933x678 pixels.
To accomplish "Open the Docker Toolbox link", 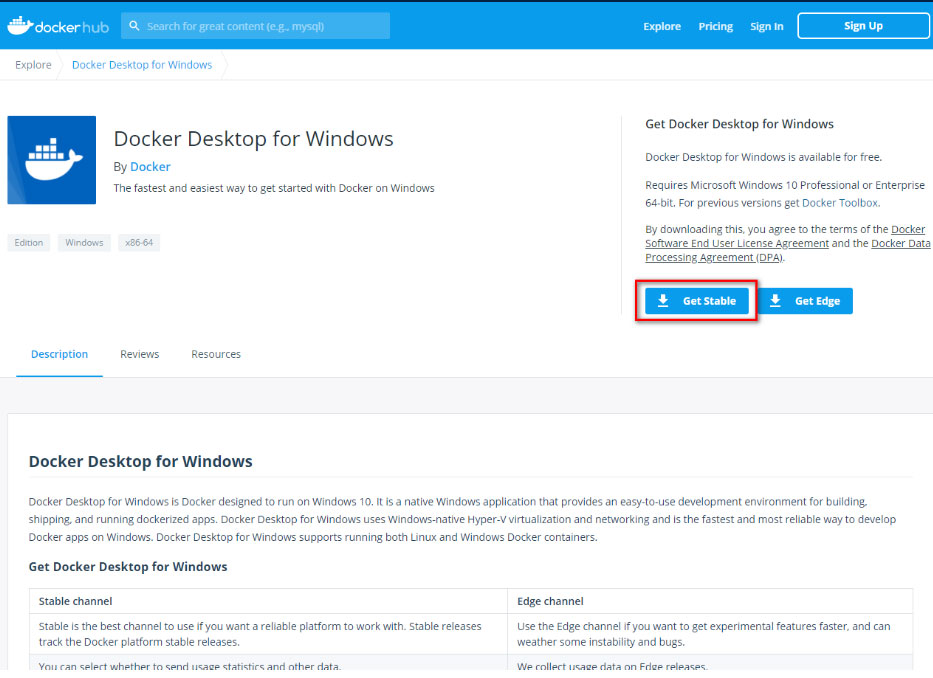I will (x=838, y=203).
